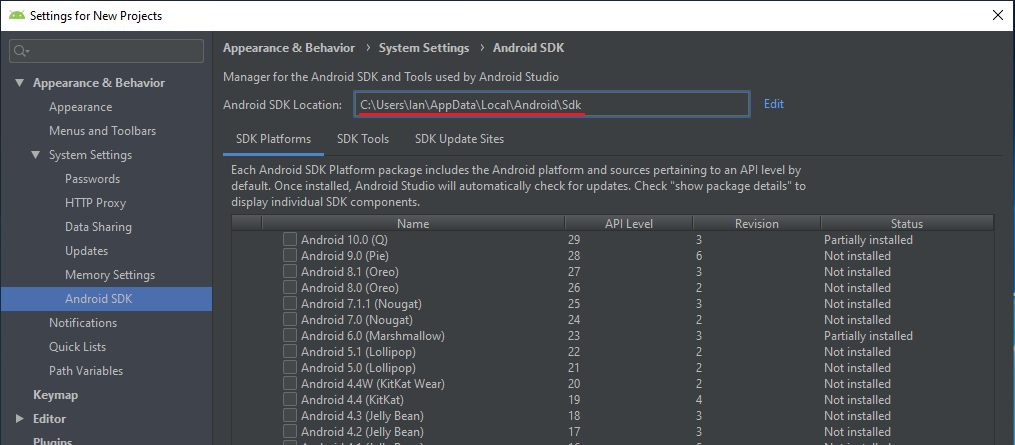This screenshot has width=1015, height=445.
Task: Click System Settings breadcrumb
Action: tap(424, 48)
